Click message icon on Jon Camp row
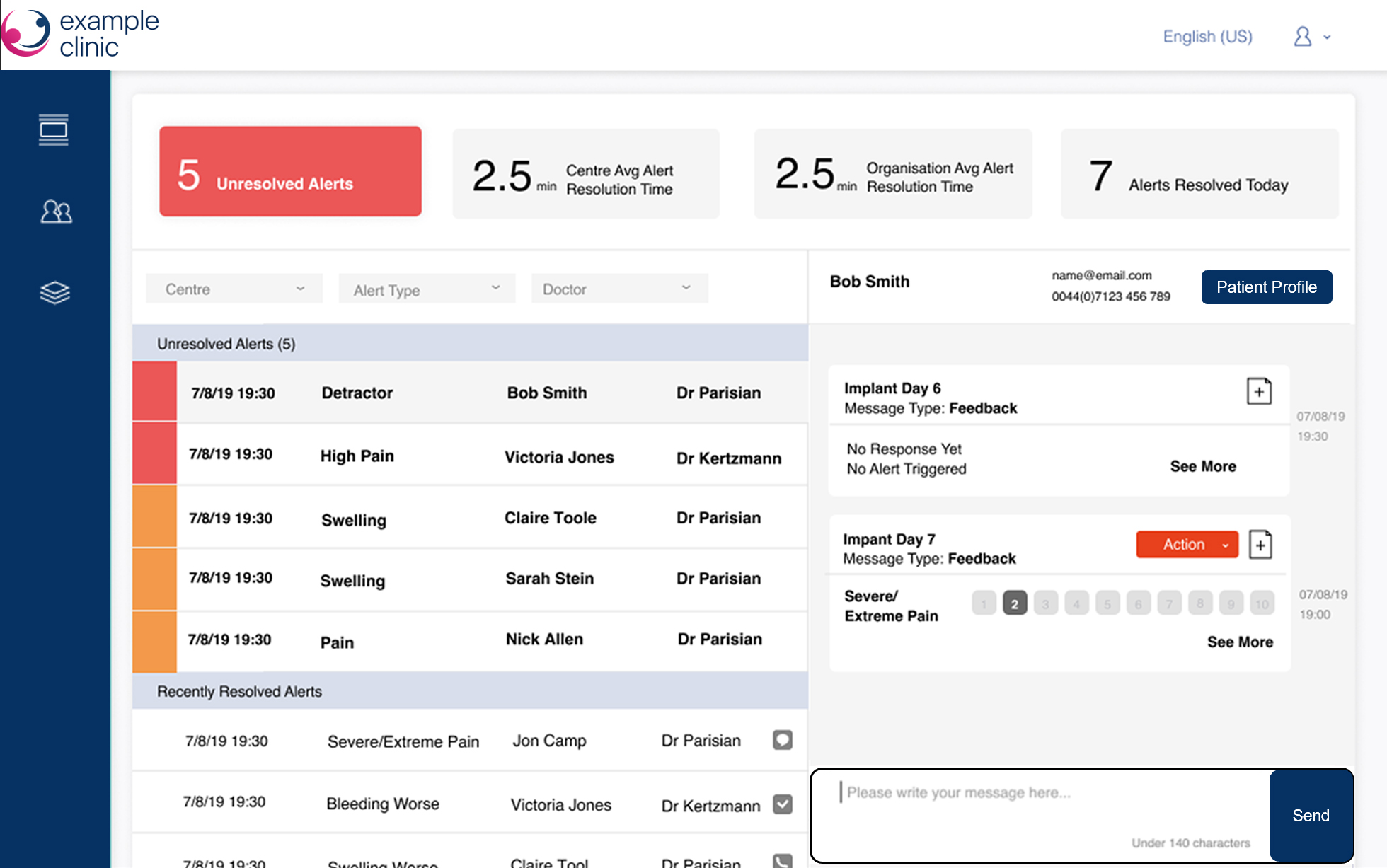 (x=782, y=740)
